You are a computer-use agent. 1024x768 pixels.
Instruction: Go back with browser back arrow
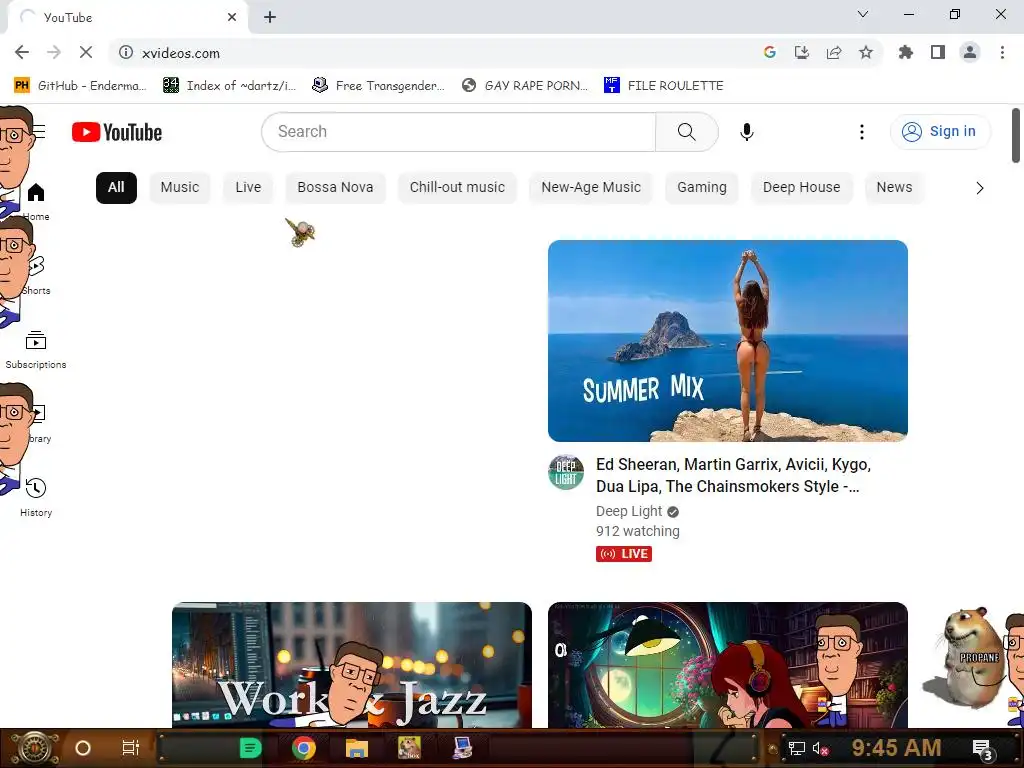(22, 52)
